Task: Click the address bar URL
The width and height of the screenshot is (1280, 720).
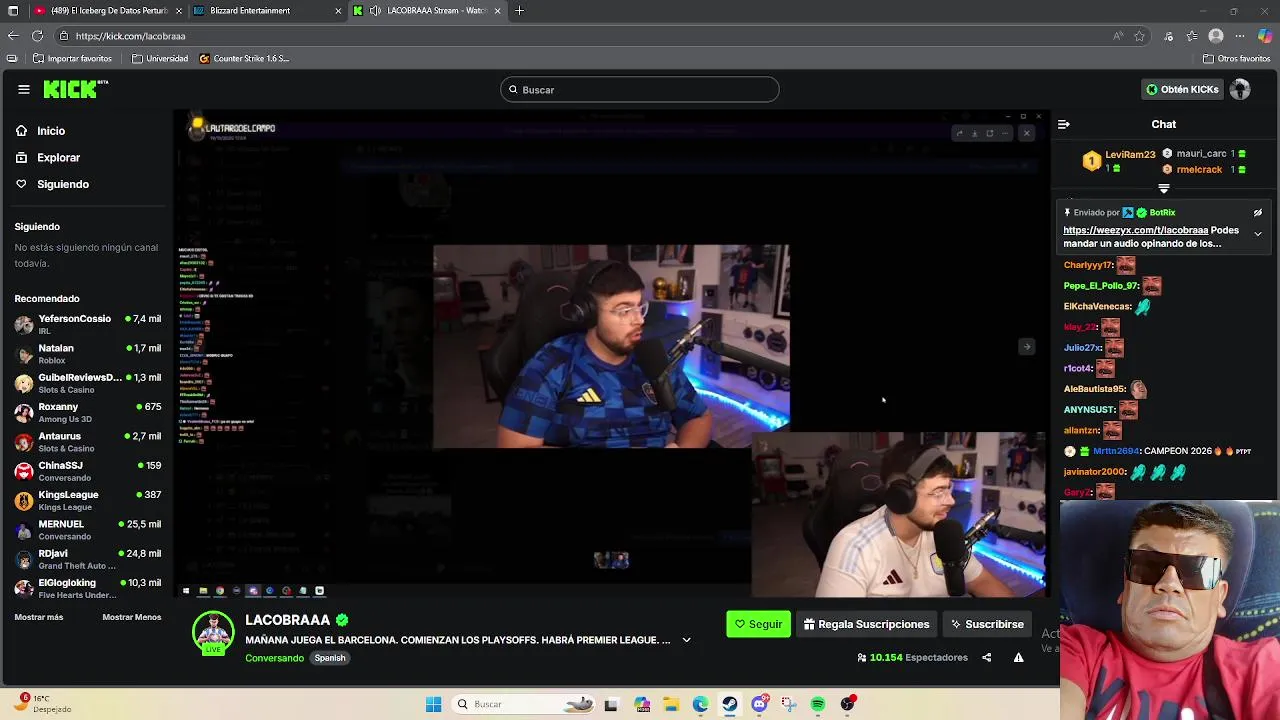Action: [x=130, y=36]
